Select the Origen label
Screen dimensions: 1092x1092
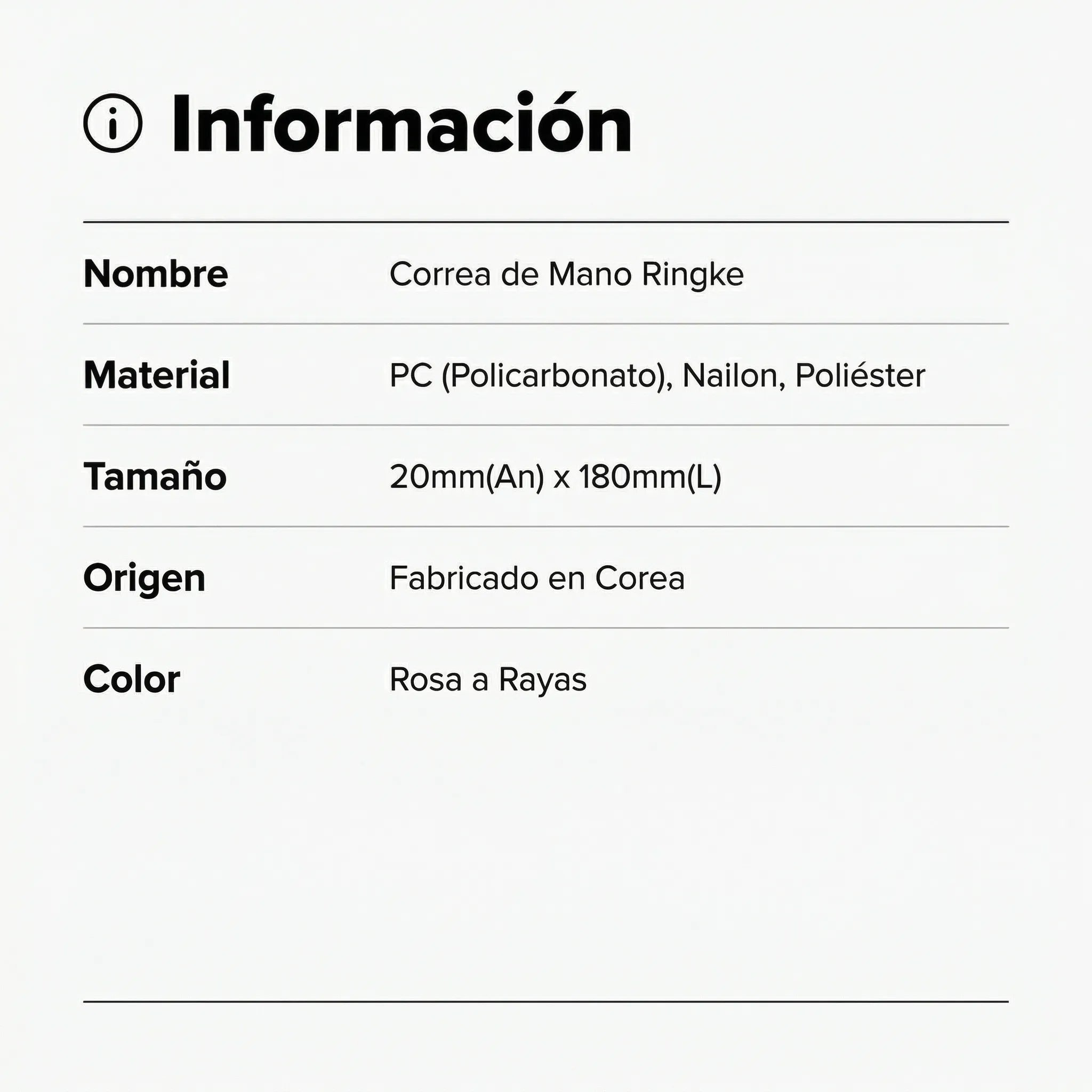[x=144, y=579]
